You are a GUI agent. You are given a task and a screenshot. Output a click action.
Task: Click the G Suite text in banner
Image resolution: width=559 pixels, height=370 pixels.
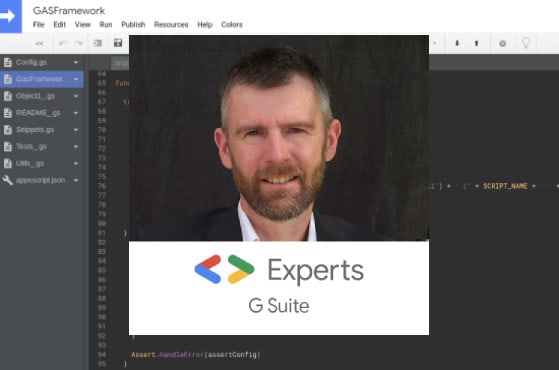[279, 306]
